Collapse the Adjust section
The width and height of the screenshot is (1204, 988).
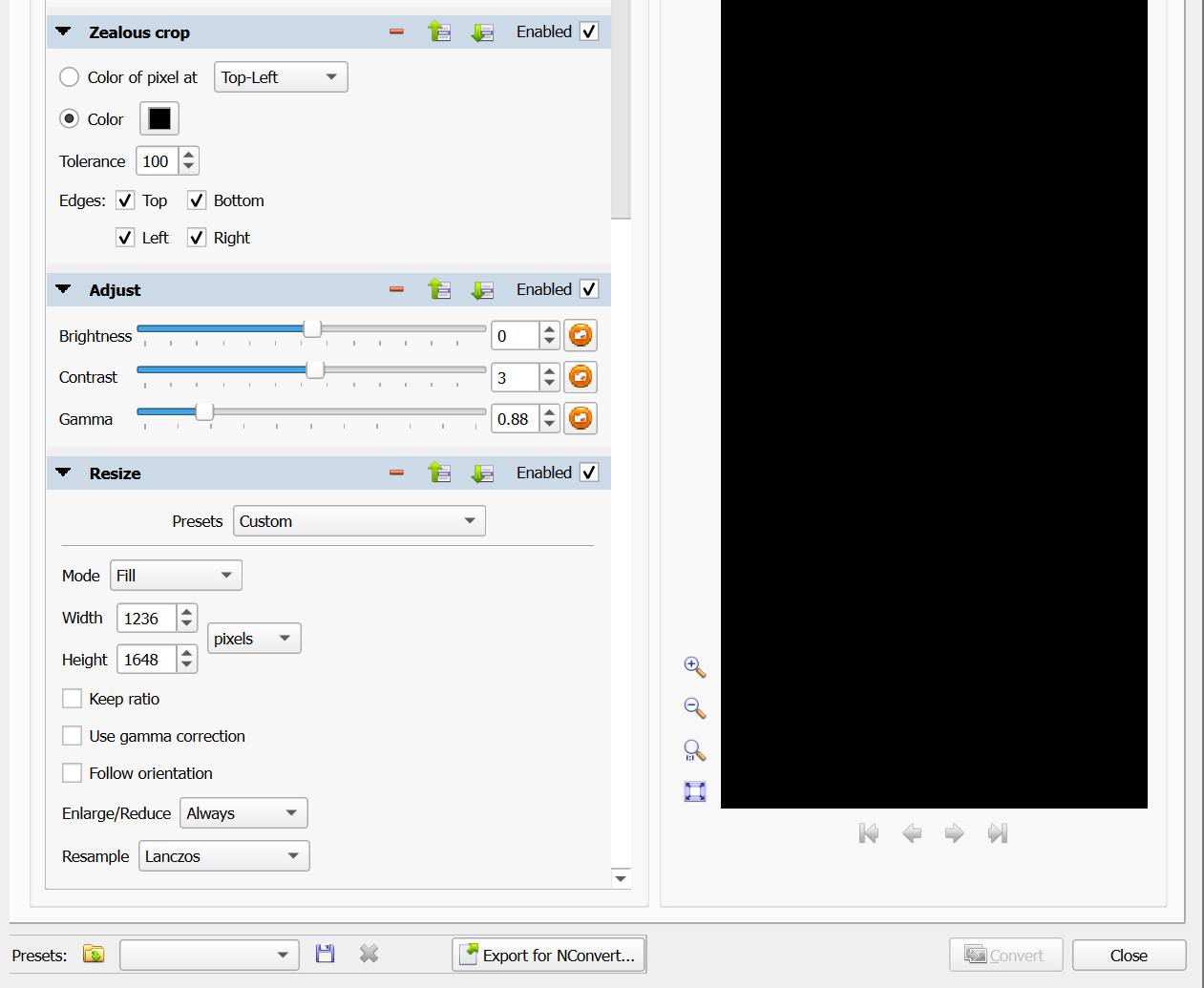click(64, 289)
